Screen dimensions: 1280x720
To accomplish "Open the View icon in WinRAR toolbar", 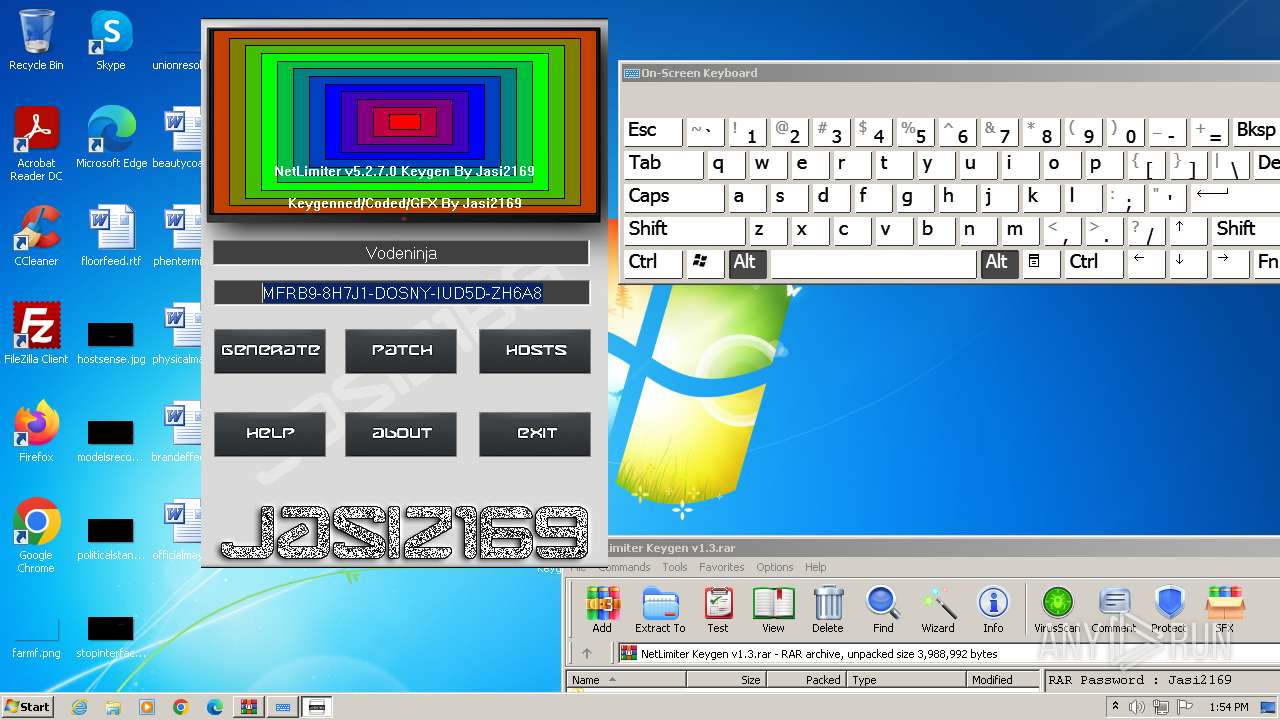I will pos(773,609).
